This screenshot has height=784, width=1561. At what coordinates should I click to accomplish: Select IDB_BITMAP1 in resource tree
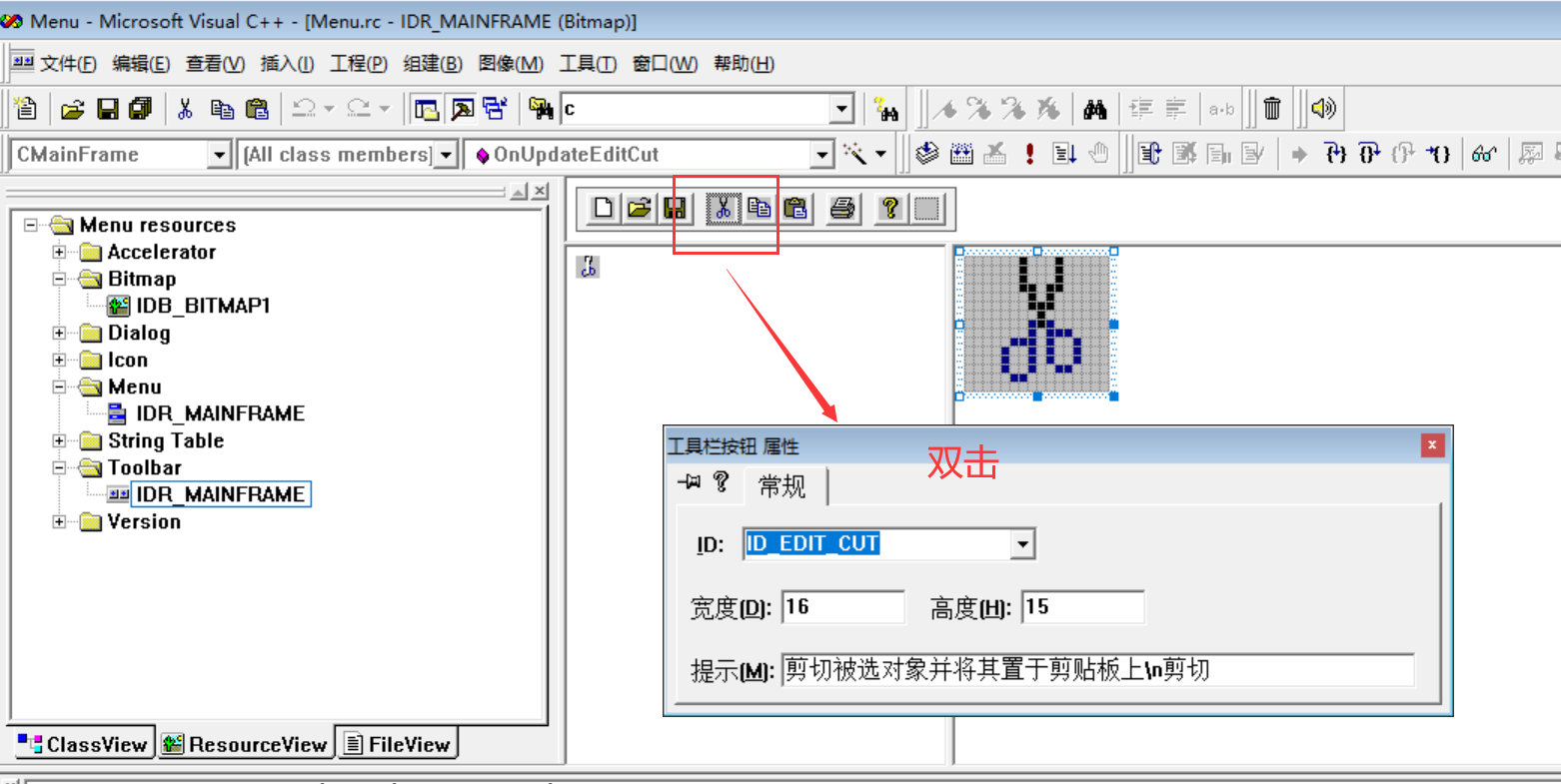203,307
